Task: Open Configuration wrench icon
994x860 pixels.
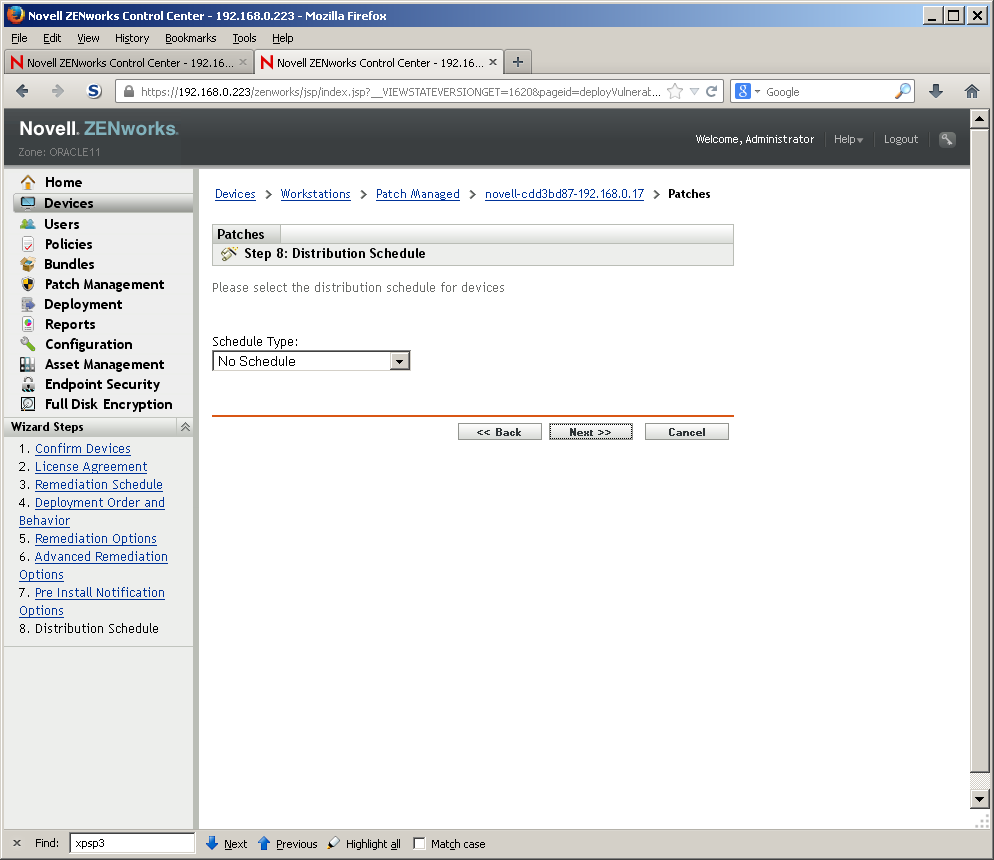Action: coord(27,344)
